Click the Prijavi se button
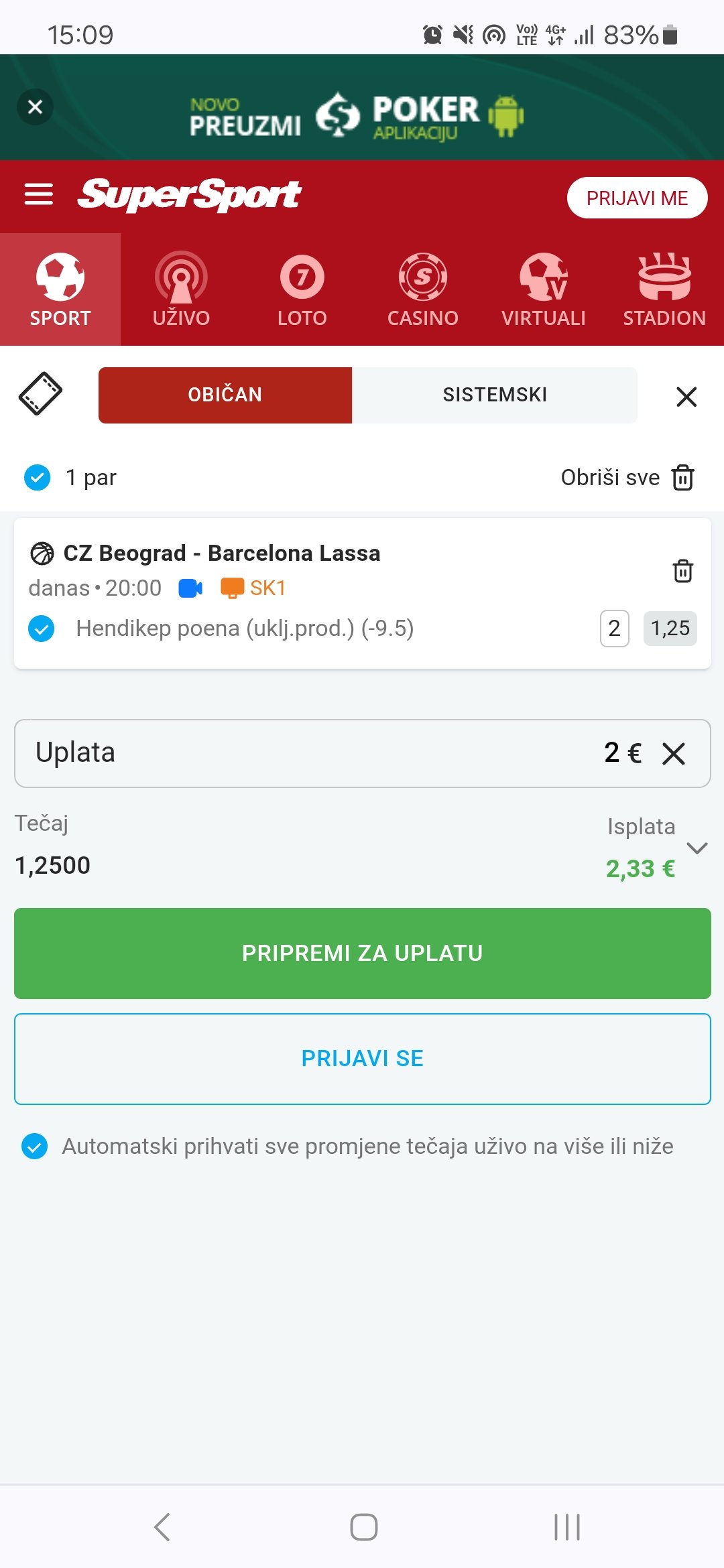Image resolution: width=724 pixels, height=1568 pixels. pos(362,1059)
